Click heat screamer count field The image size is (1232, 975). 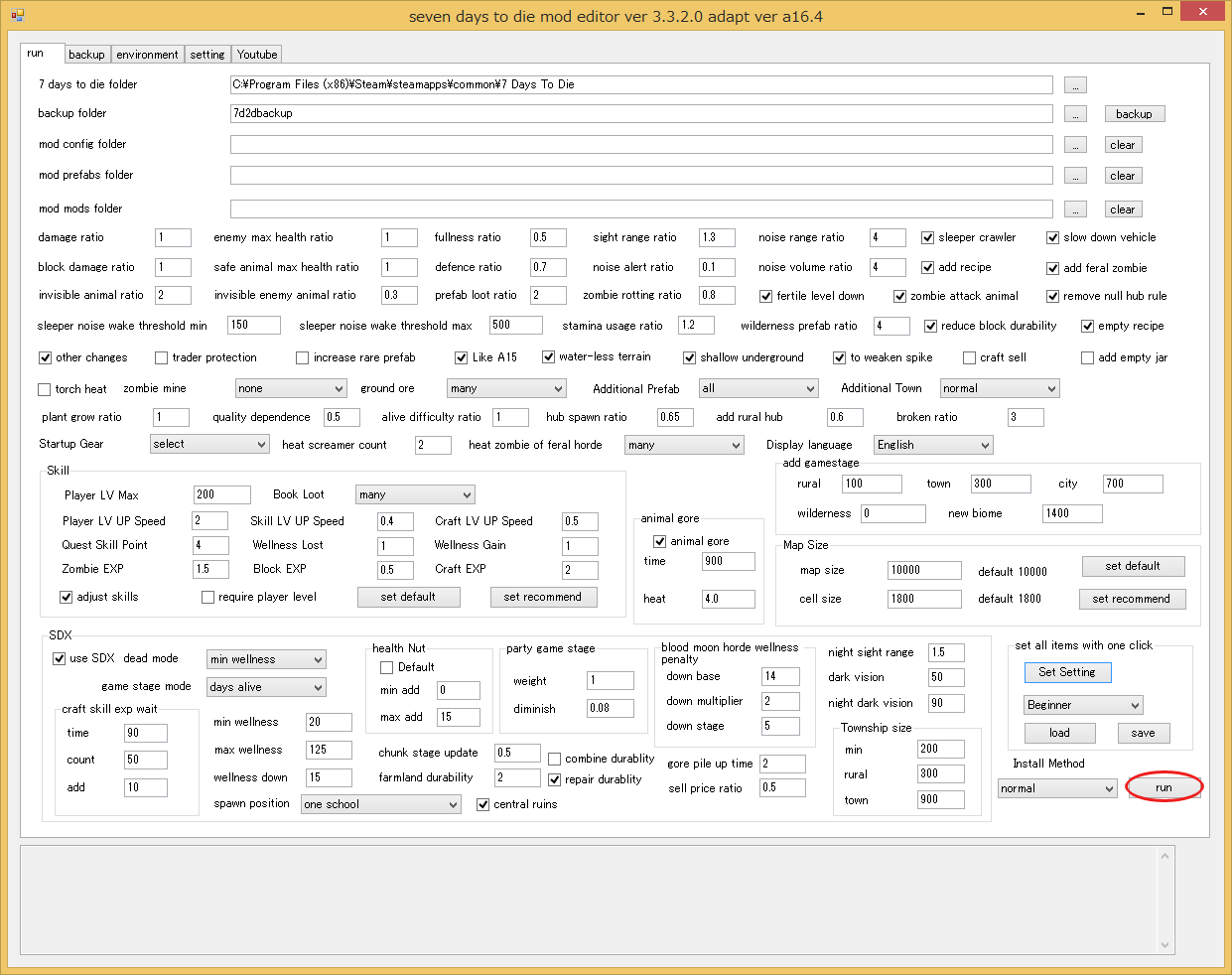pos(434,445)
